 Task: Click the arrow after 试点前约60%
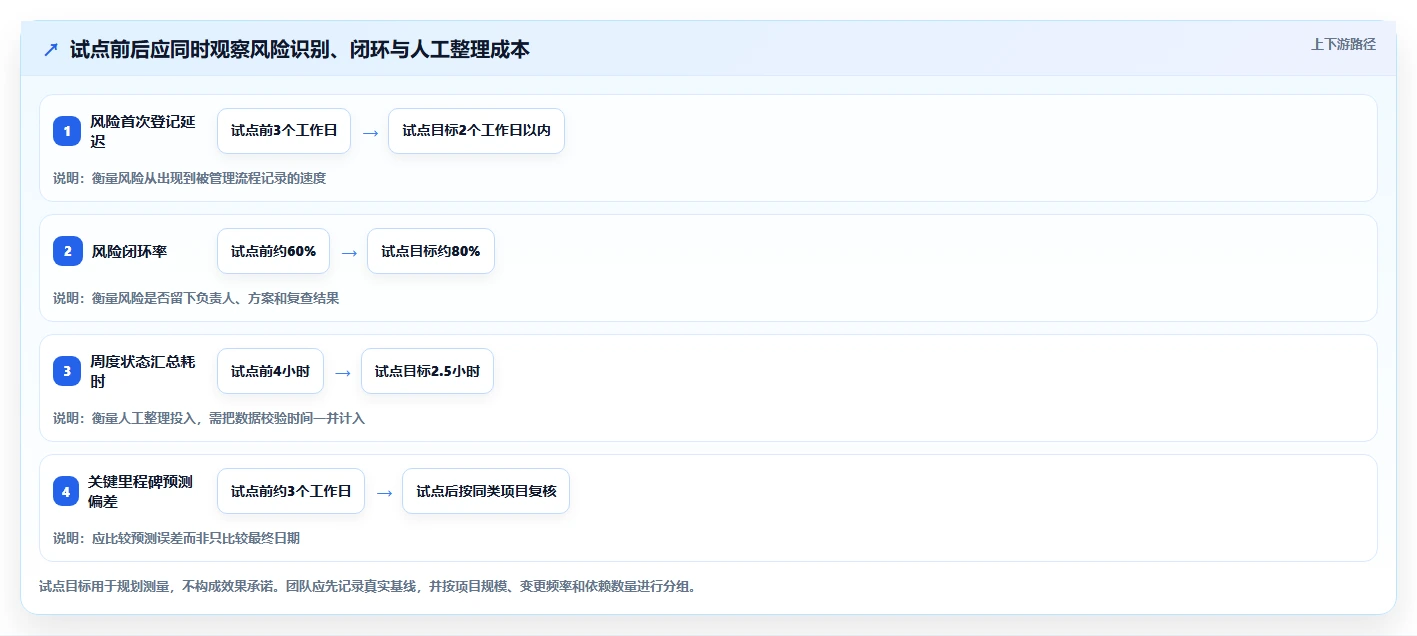pyautogui.click(x=349, y=252)
